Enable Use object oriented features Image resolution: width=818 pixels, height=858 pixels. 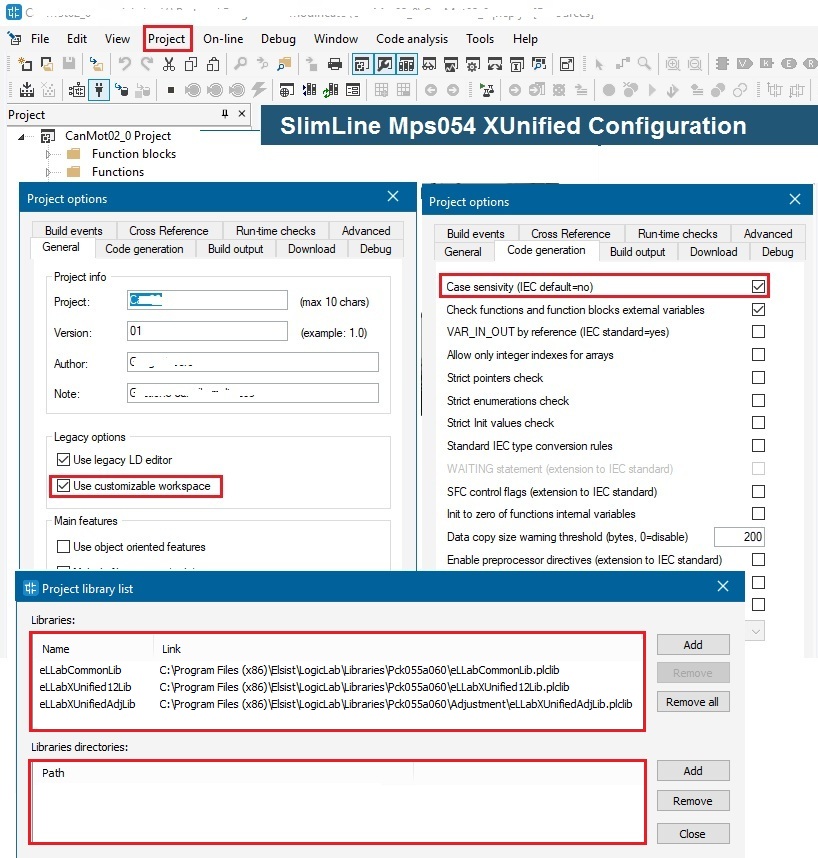pyautogui.click(x=63, y=547)
